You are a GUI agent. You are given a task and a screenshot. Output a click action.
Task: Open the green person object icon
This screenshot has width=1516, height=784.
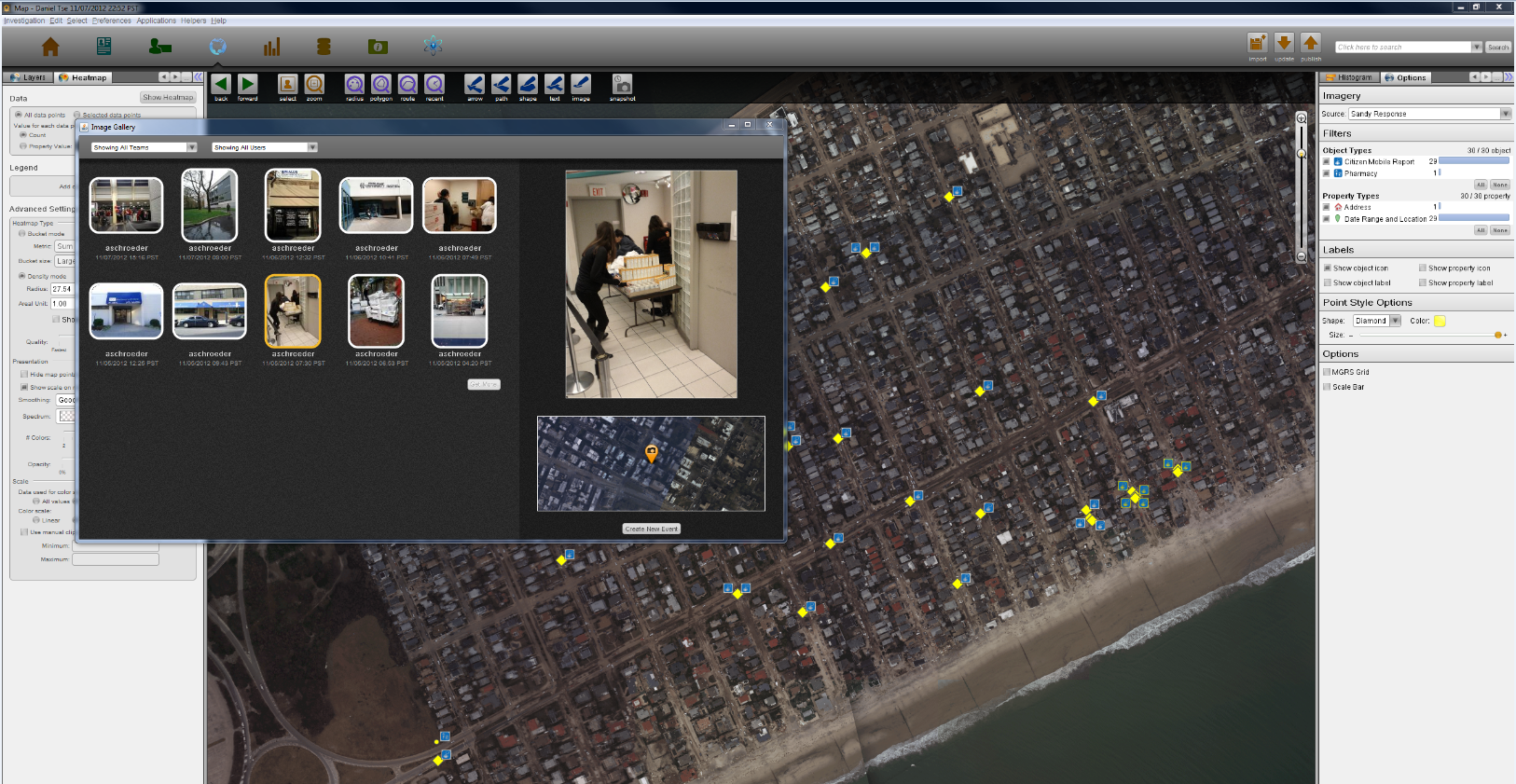click(160, 47)
